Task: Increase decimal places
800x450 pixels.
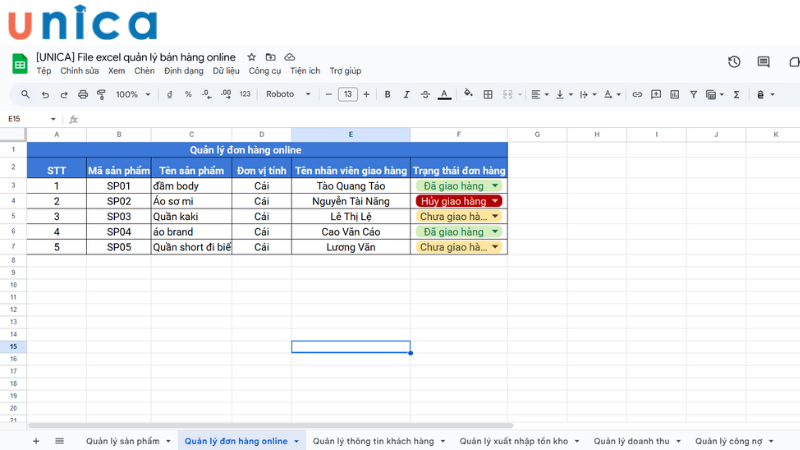Action: (226, 94)
